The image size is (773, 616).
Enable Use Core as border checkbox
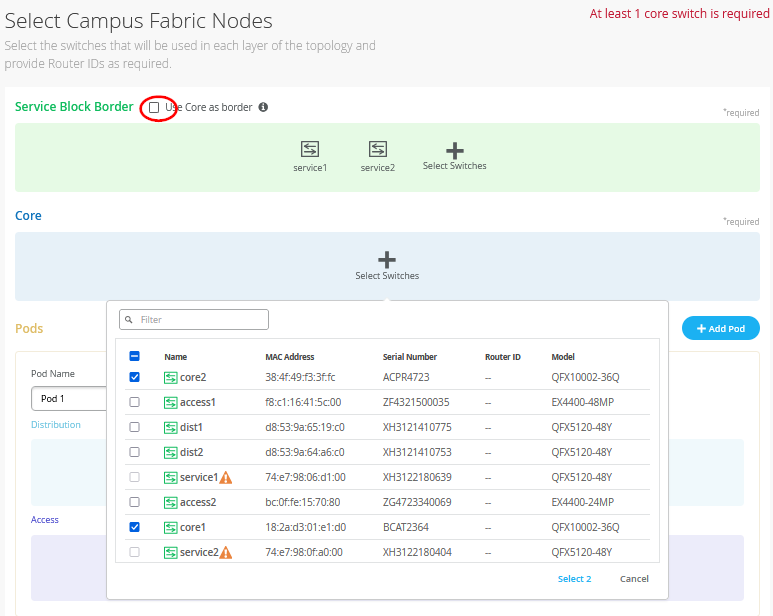click(154, 107)
